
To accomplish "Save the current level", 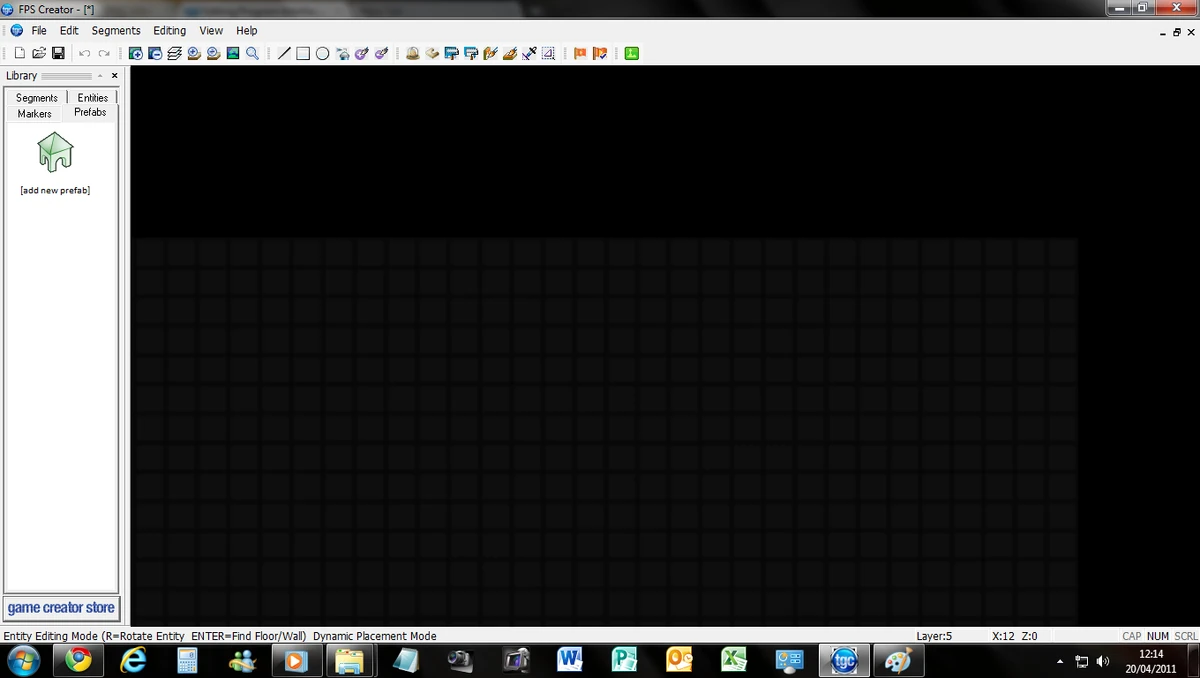I will (x=57, y=53).
